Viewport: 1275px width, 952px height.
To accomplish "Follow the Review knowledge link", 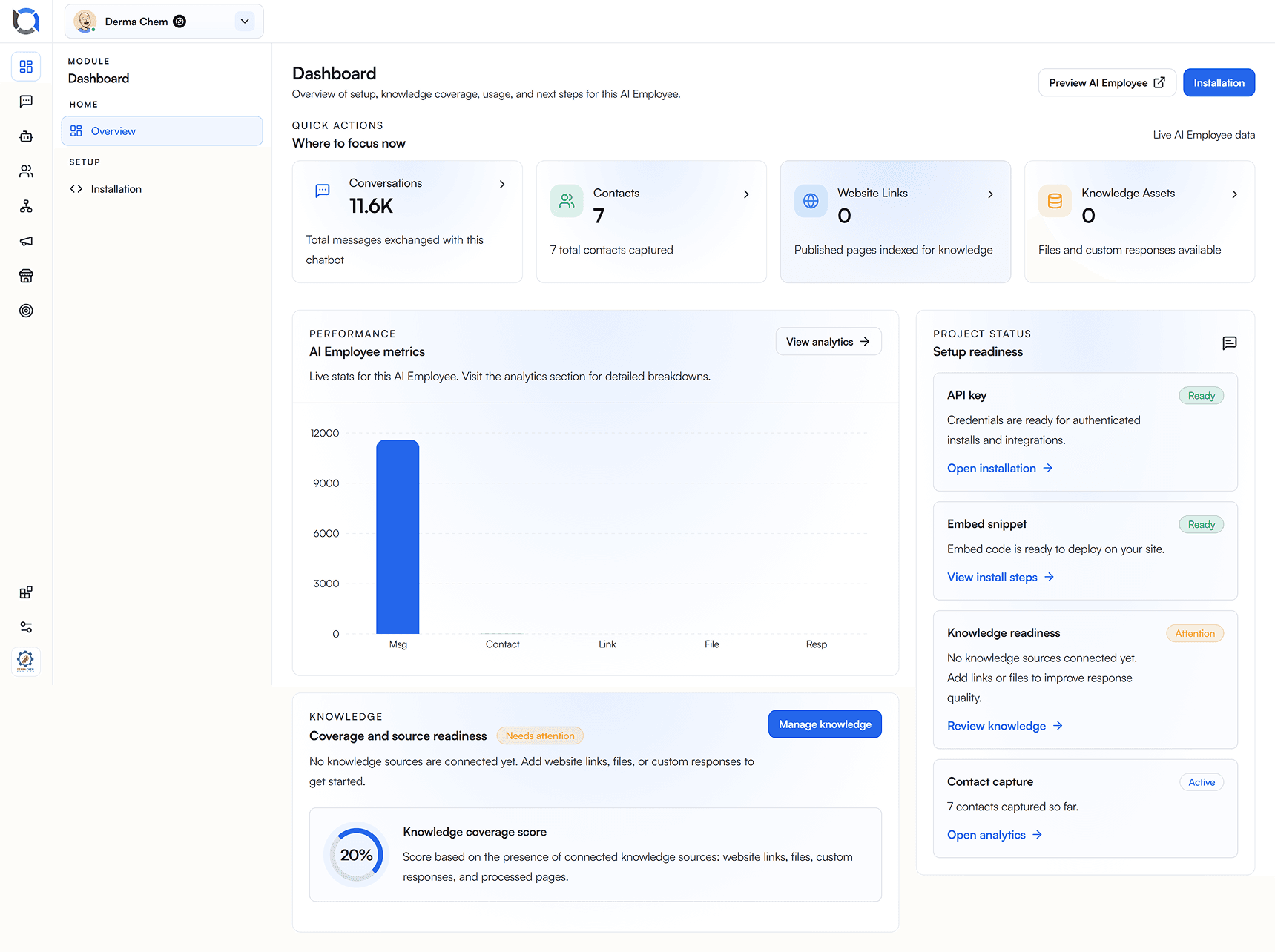I will click(x=1005, y=726).
